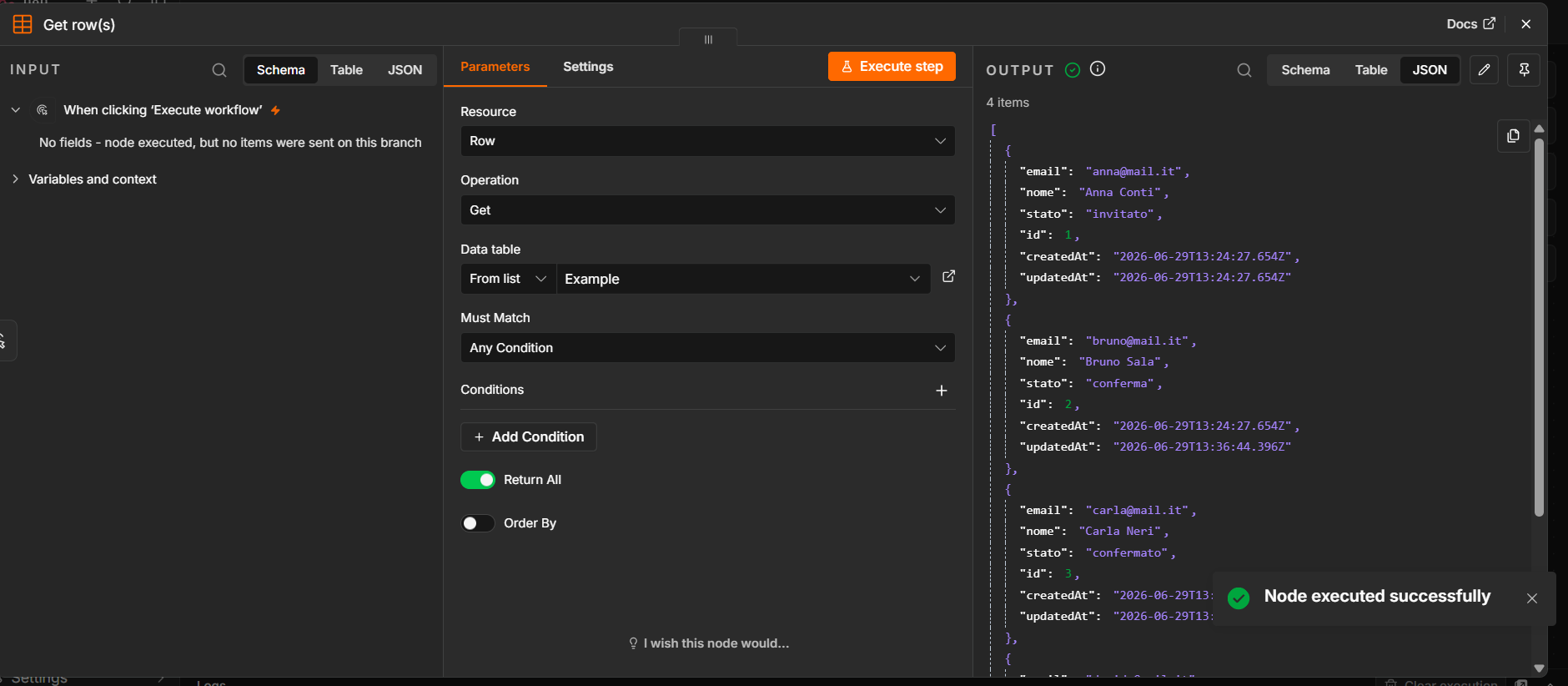This screenshot has height=686, width=1568.
Task: Switch input view to Table
Action: [x=346, y=70]
